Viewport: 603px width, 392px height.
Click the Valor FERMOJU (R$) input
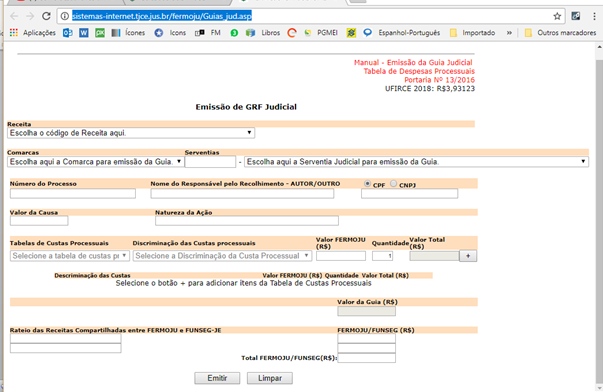point(341,256)
